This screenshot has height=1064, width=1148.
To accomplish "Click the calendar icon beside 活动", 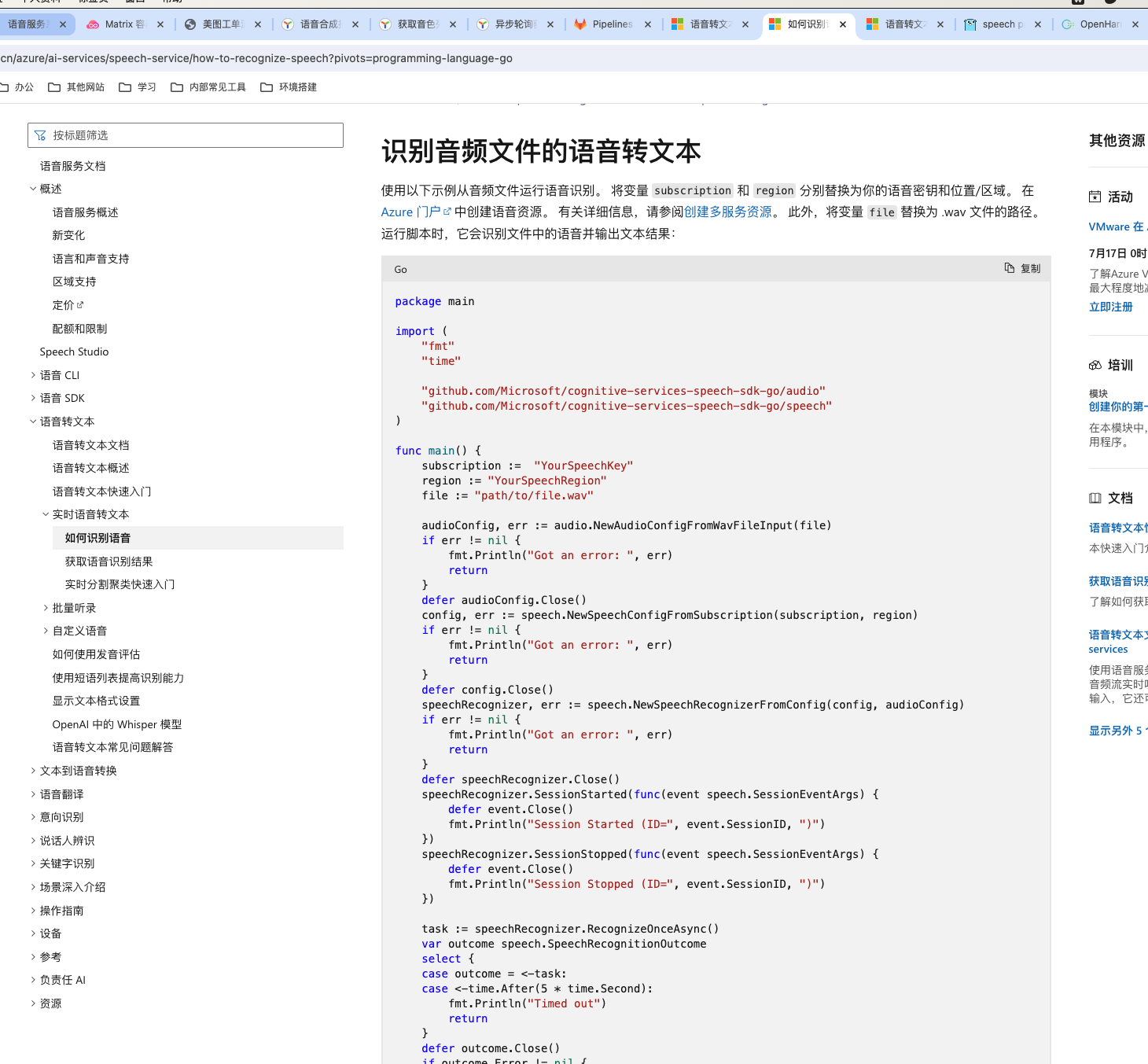I will pos(1095,197).
